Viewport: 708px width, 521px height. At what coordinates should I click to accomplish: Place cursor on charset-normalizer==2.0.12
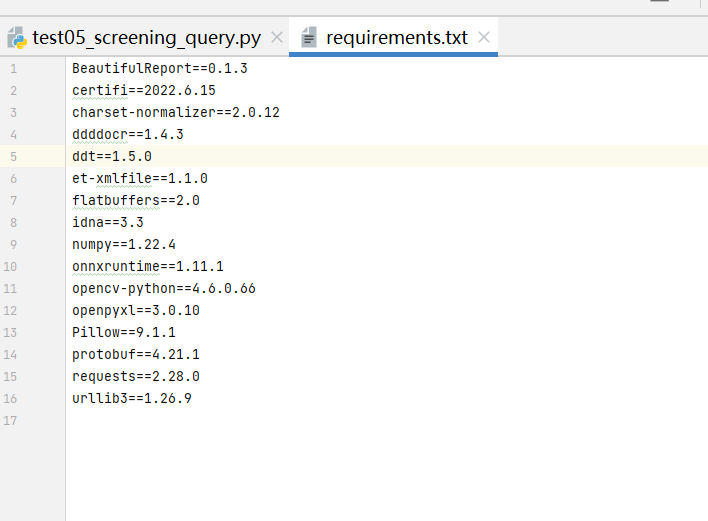pos(175,113)
